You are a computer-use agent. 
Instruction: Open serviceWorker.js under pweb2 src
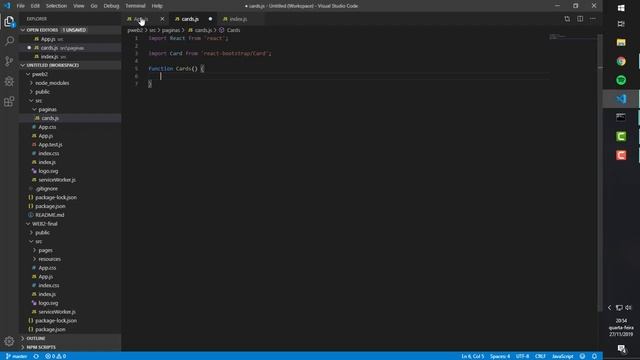57,180
